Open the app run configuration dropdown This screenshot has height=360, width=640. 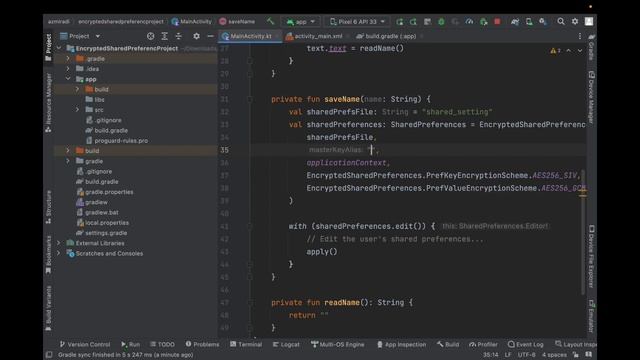301,22
